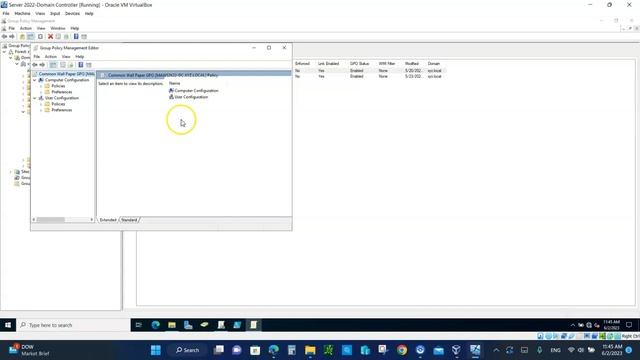Select Computer Configuration in Editor right pane

193,91
